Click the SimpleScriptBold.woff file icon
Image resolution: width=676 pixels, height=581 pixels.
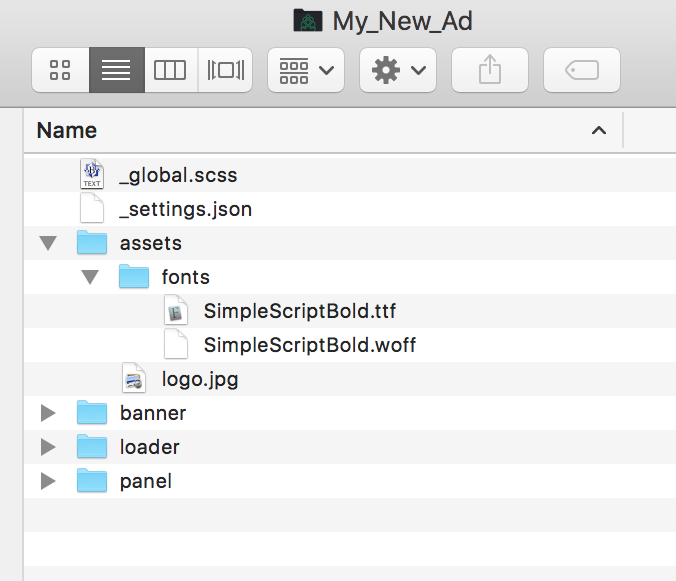point(176,344)
